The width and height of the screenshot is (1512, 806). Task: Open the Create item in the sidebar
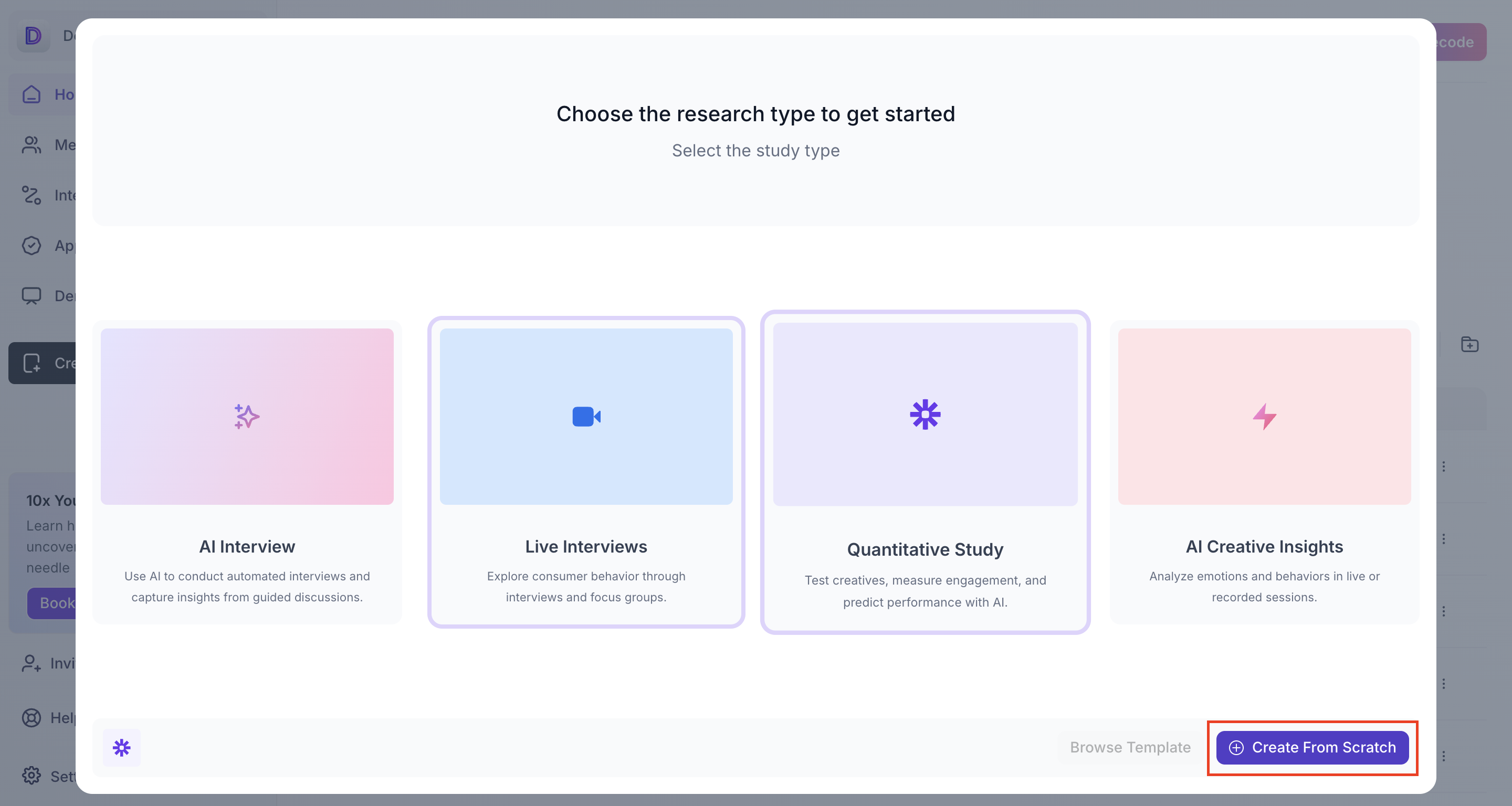tap(42, 363)
